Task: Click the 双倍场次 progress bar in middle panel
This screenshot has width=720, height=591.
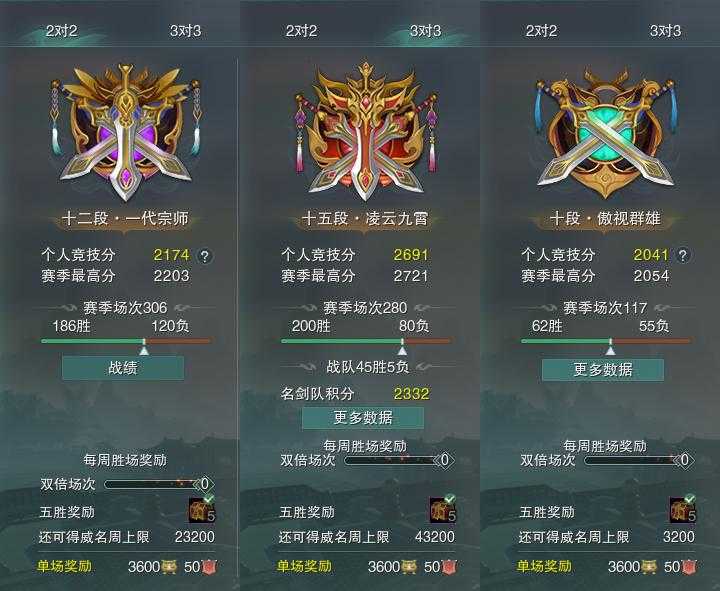Action: (x=399, y=460)
